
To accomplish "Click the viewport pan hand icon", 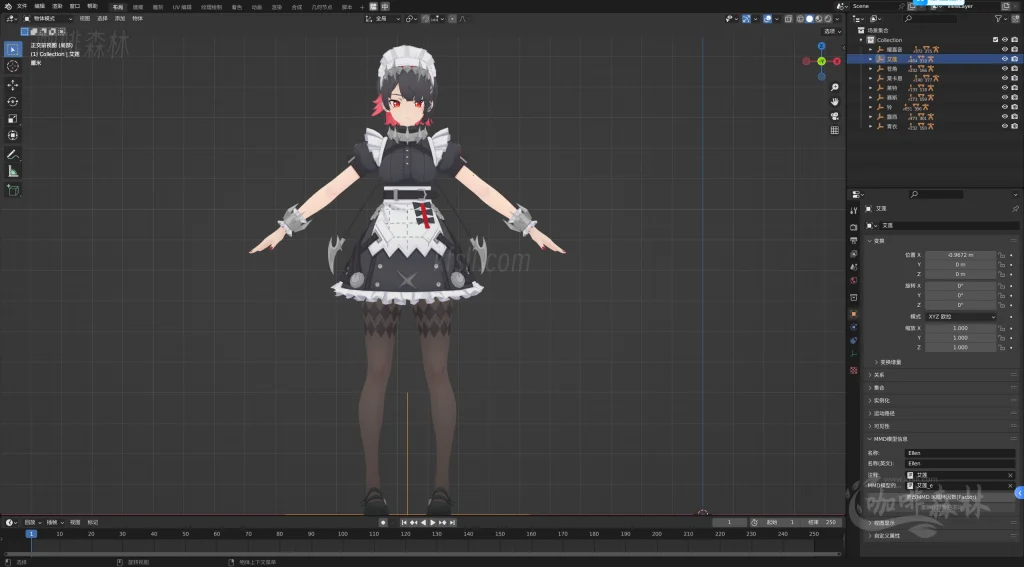I will (x=835, y=102).
